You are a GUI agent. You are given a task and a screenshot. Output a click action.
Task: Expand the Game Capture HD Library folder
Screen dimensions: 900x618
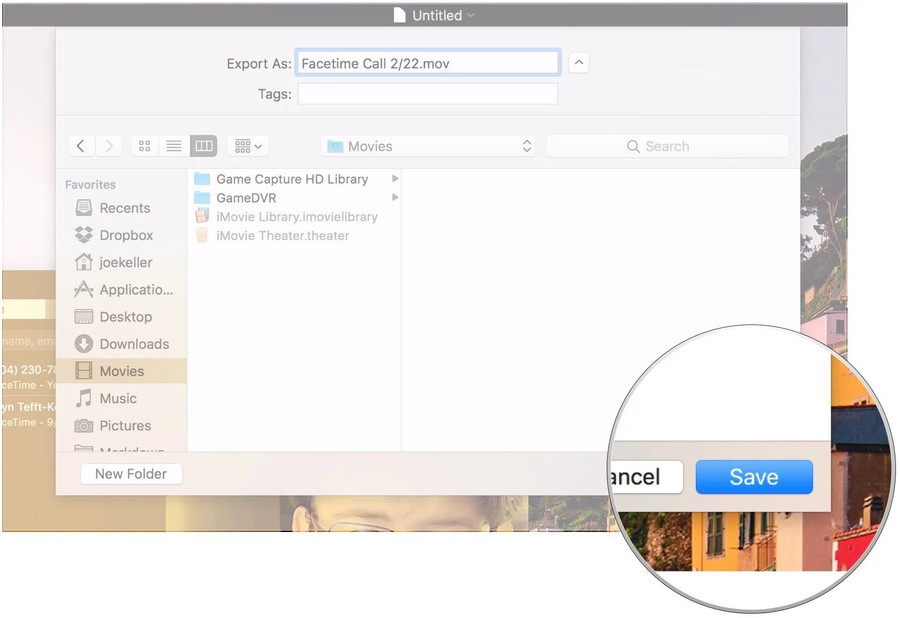pos(393,179)
